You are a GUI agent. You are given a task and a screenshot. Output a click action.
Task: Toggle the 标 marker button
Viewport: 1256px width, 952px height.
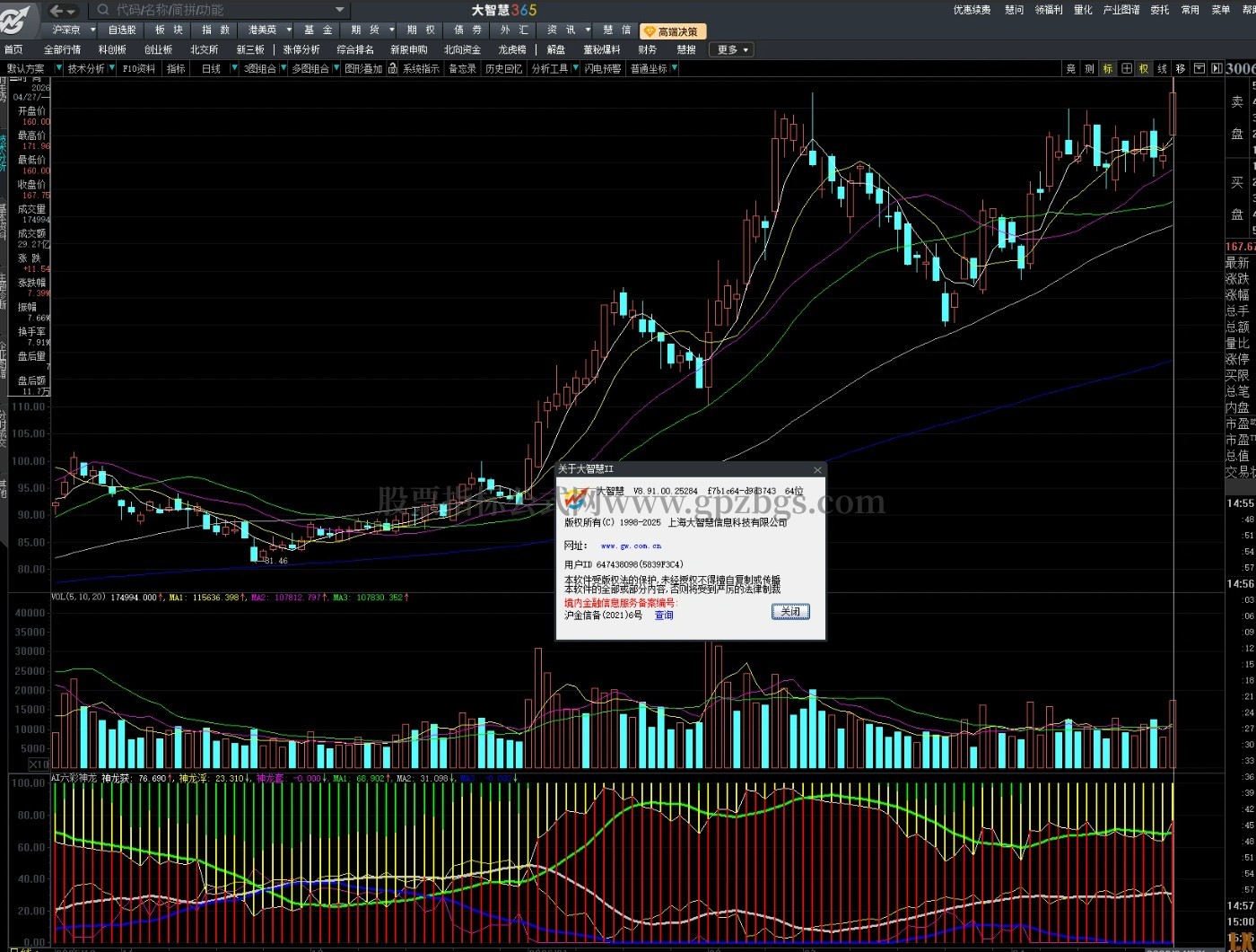pos(1108,68)
